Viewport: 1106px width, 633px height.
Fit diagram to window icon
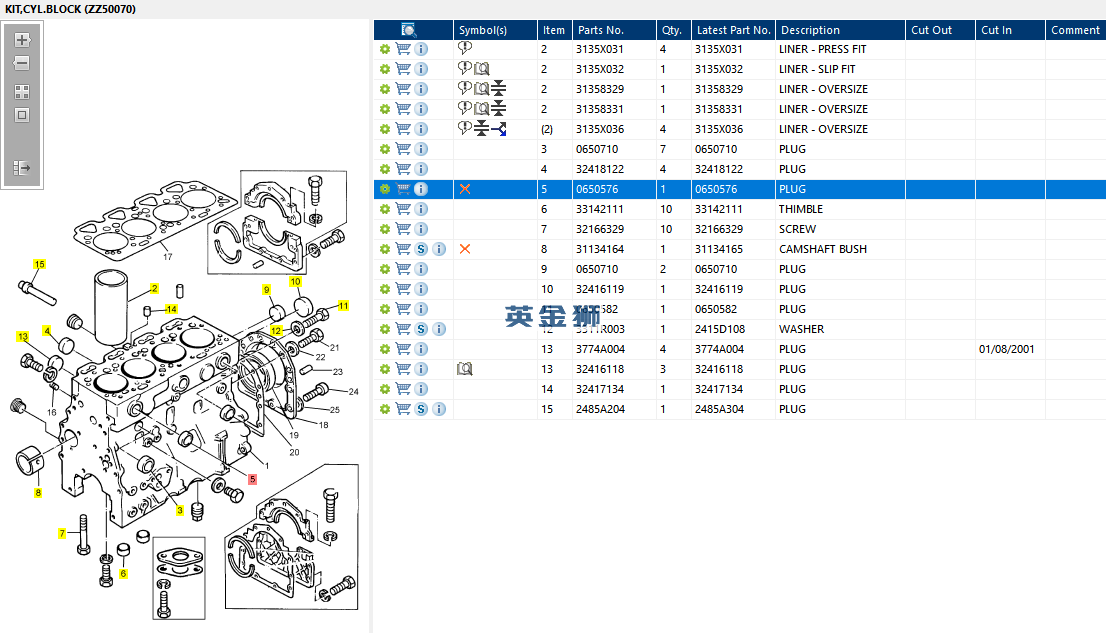(22, 115)
